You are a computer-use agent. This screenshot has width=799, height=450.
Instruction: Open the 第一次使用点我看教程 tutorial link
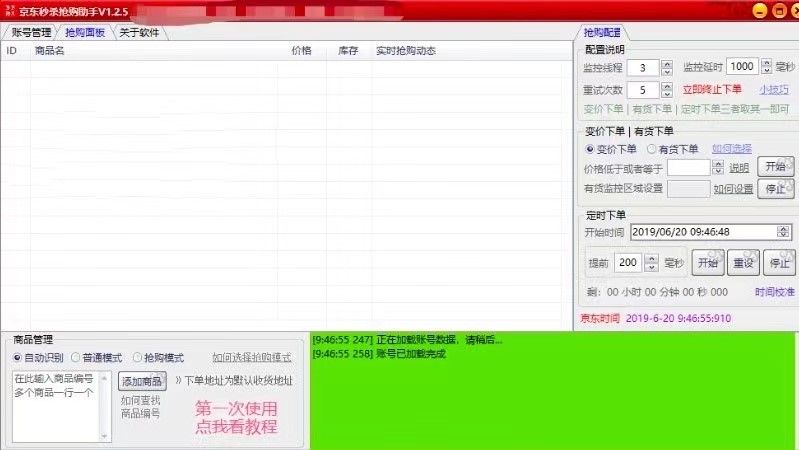[236, 417]
